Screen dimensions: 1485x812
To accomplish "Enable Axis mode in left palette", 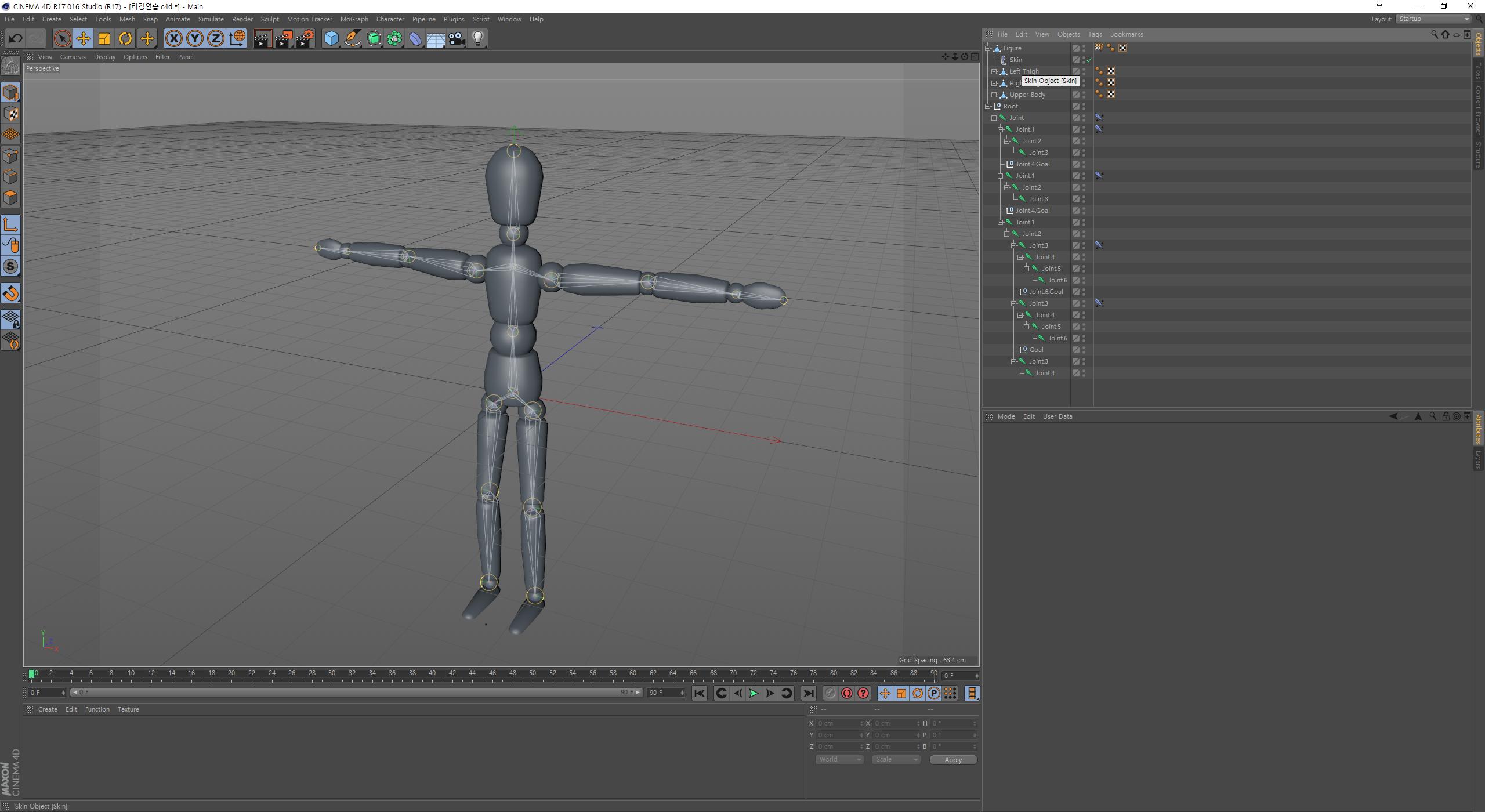I will coord(10,224).
